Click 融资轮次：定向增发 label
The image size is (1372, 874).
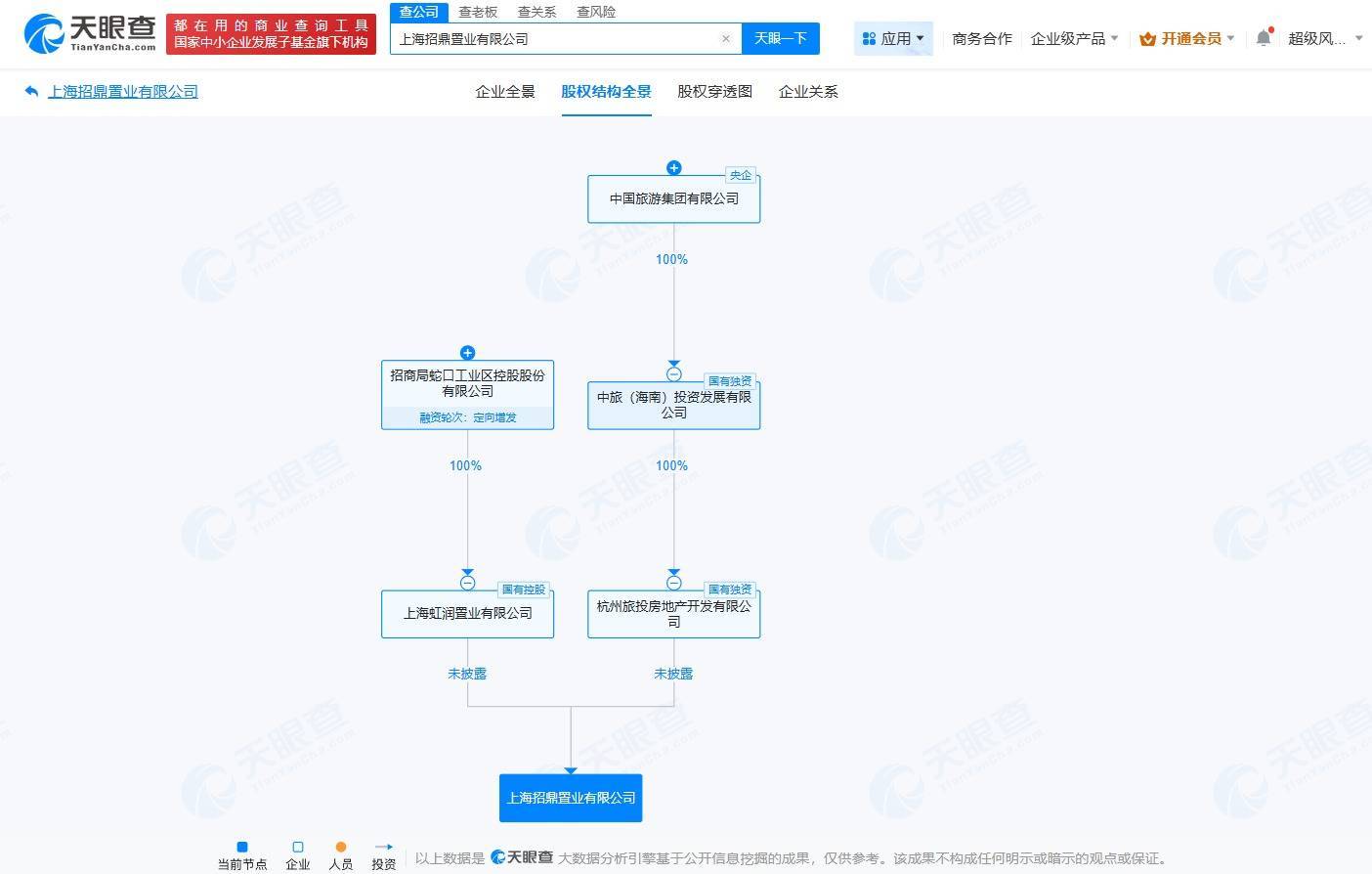click(467, 417)
